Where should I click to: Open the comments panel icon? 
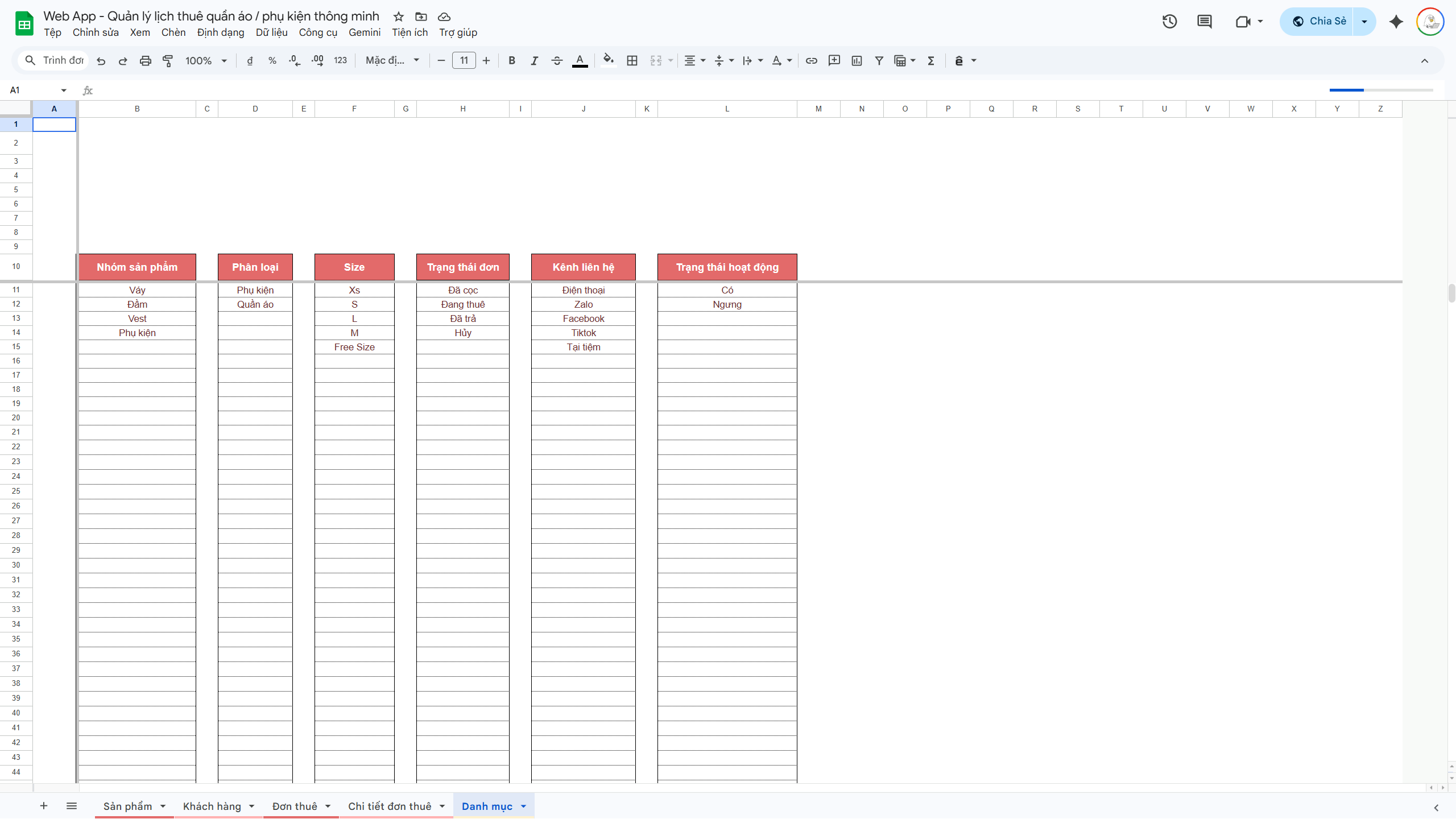pyautogui.click(x=1204, y=22)
